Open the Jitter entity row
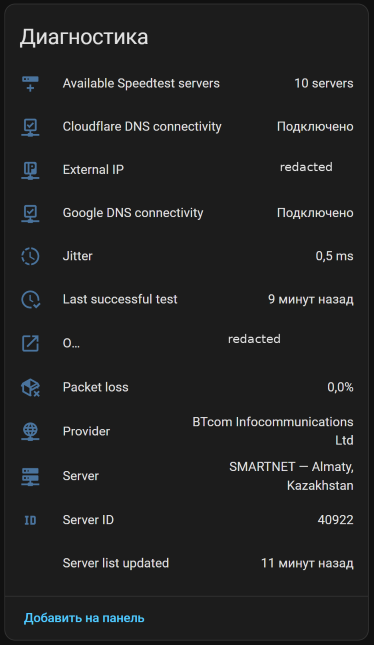 point(187,256)
